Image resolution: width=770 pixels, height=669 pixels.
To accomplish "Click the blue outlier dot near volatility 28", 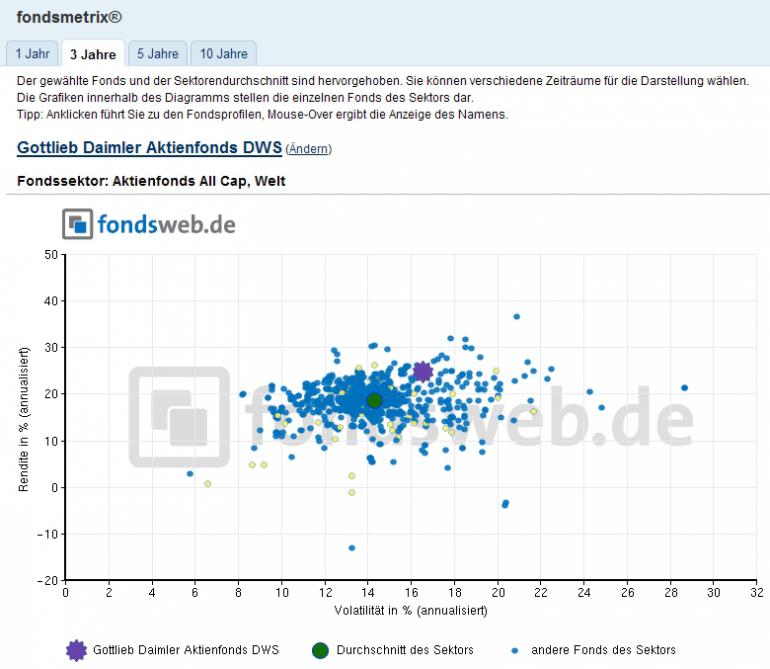I will click(x=685, y=388).
